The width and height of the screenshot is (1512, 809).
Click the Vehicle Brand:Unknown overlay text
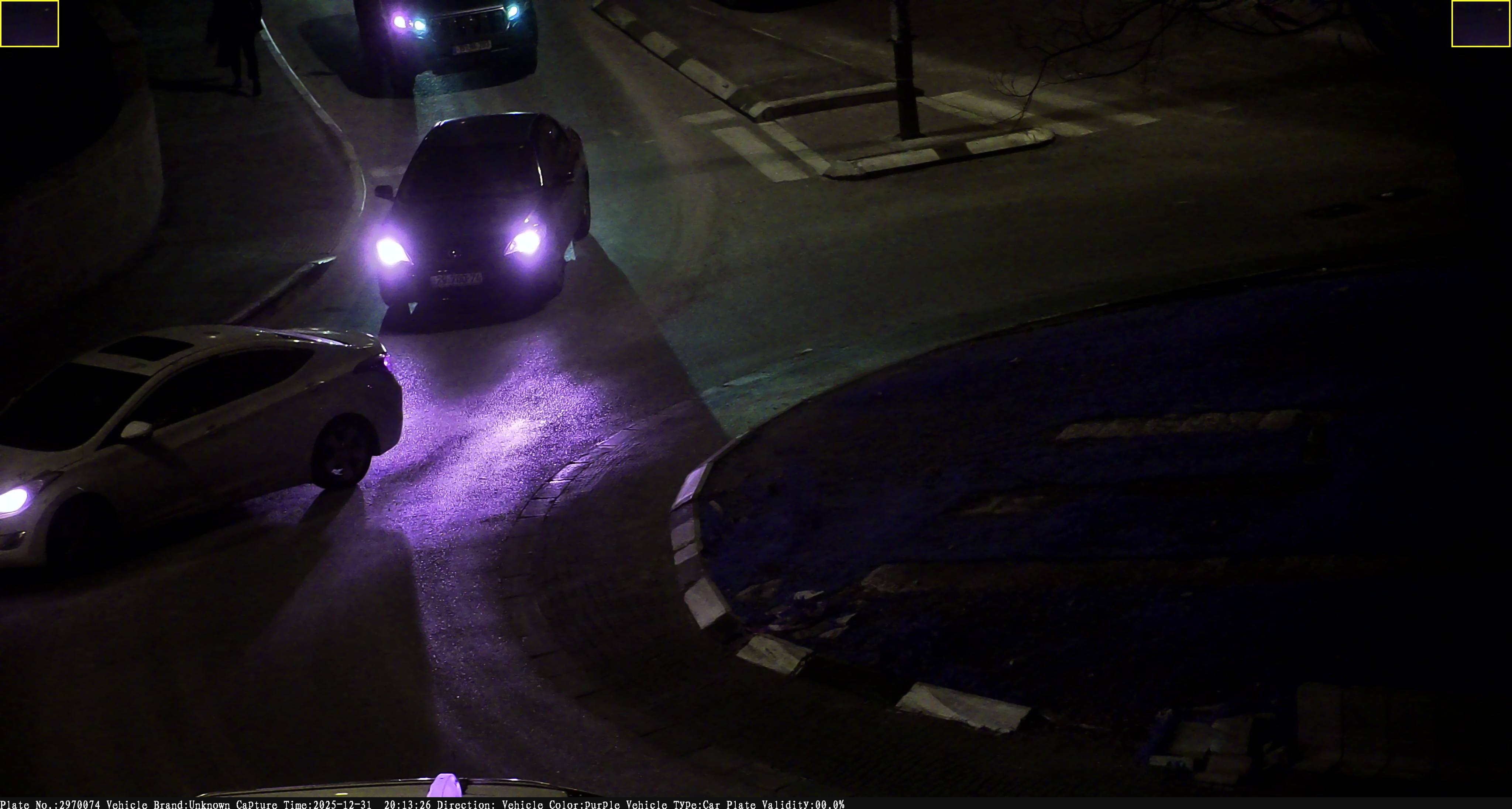168,804
